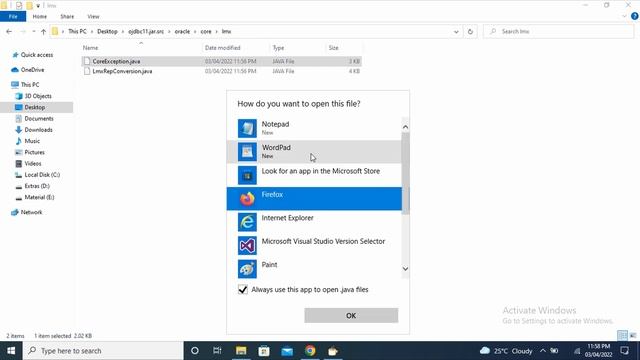
Task: Open the Windows Start menu
Action: 11,351
